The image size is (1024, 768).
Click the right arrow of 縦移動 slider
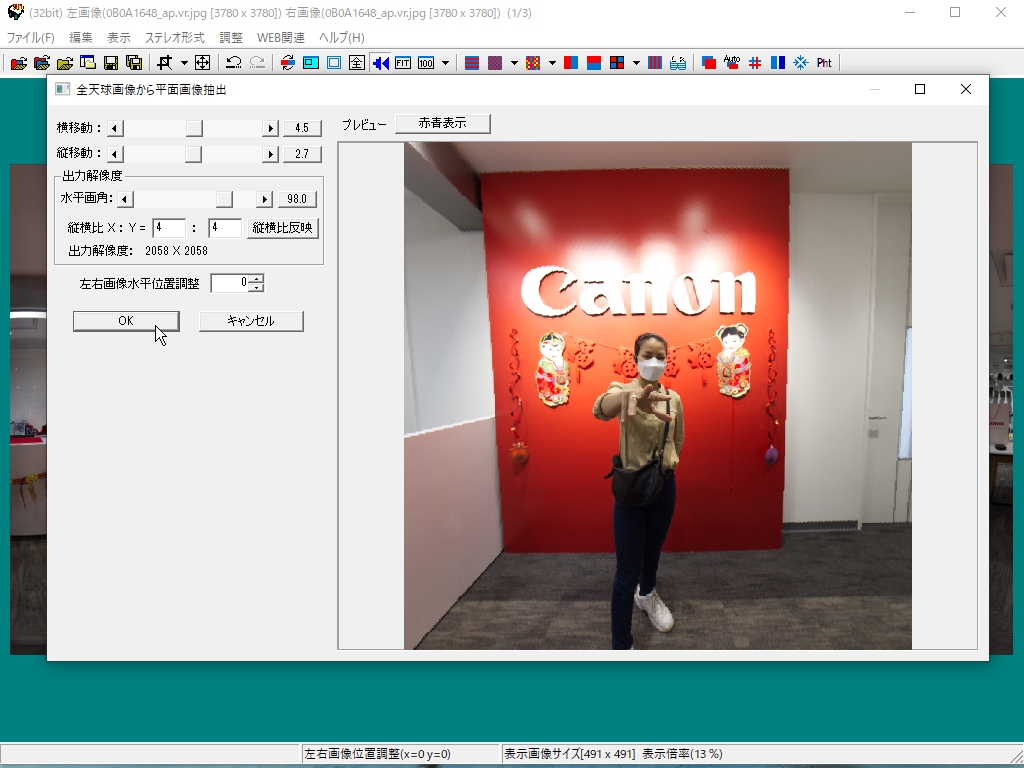(270, 154)
